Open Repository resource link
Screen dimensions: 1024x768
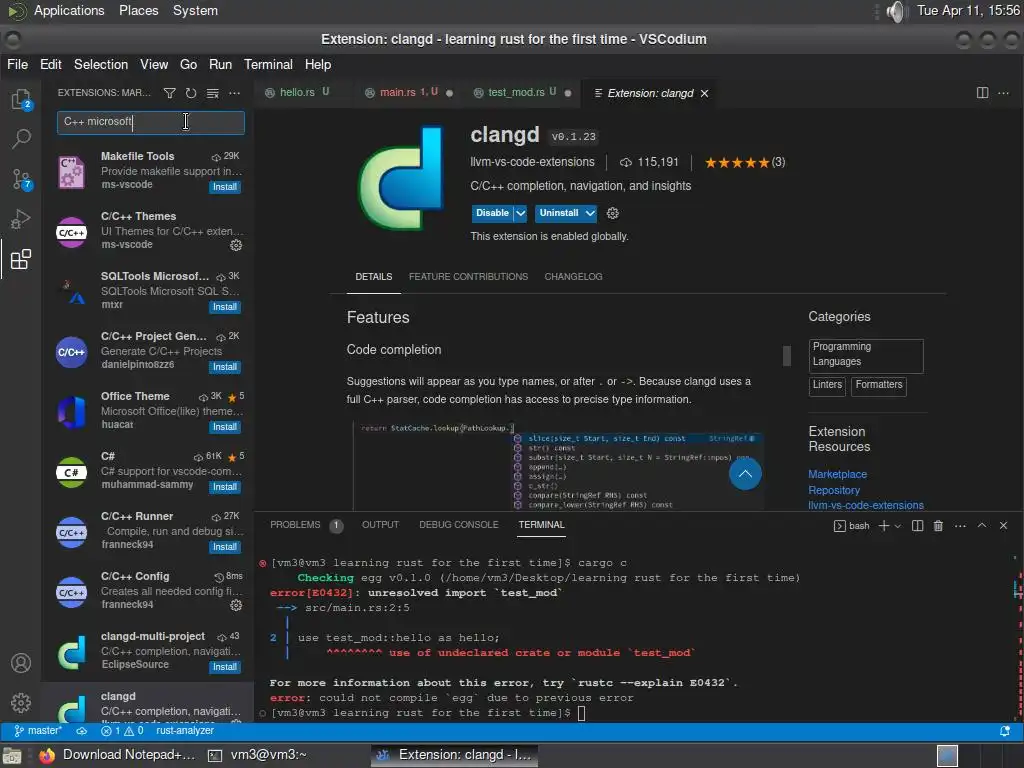(x=834, y=490)
